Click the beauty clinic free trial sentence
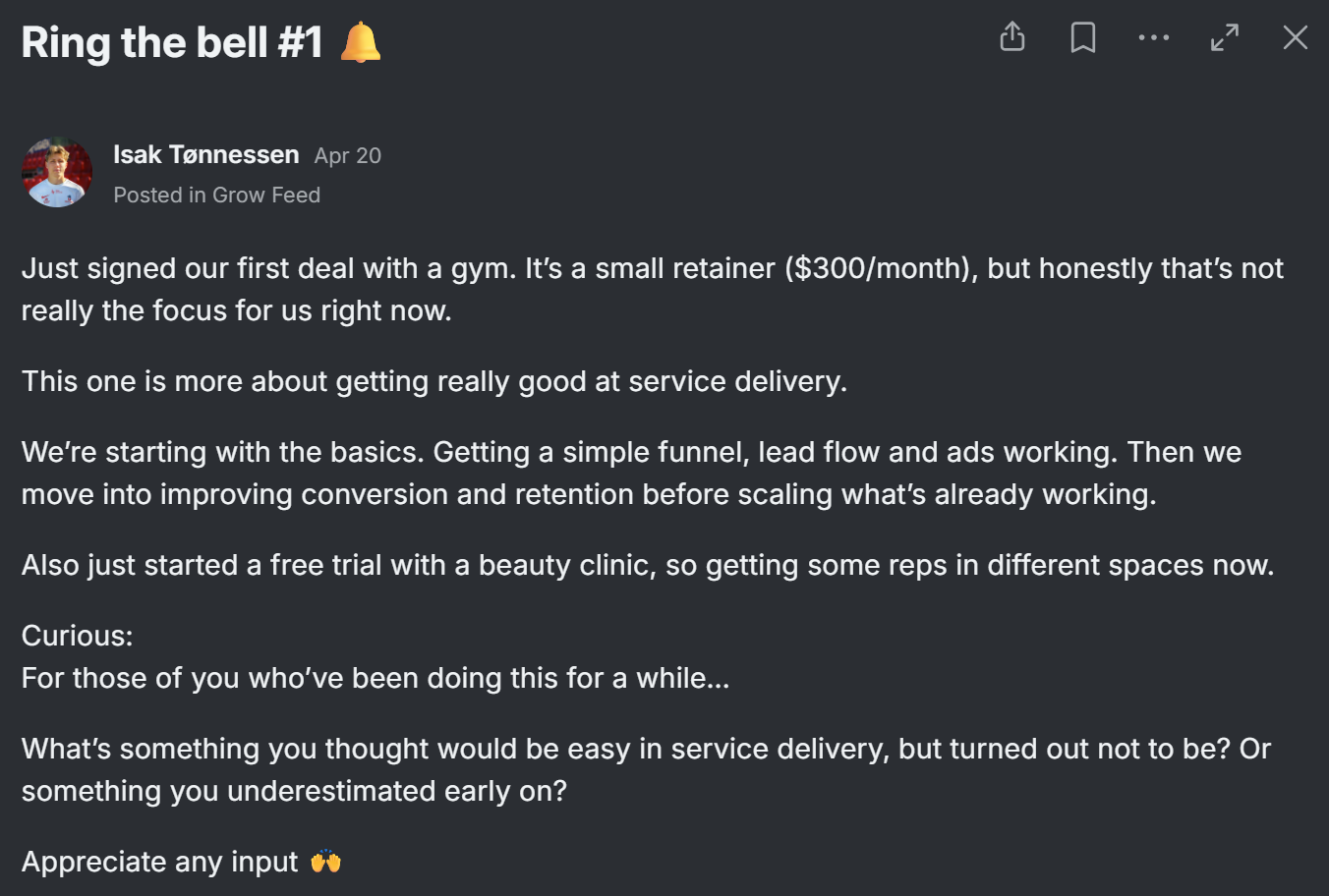This screenshot has height=896, width=1329. [648, 565]
